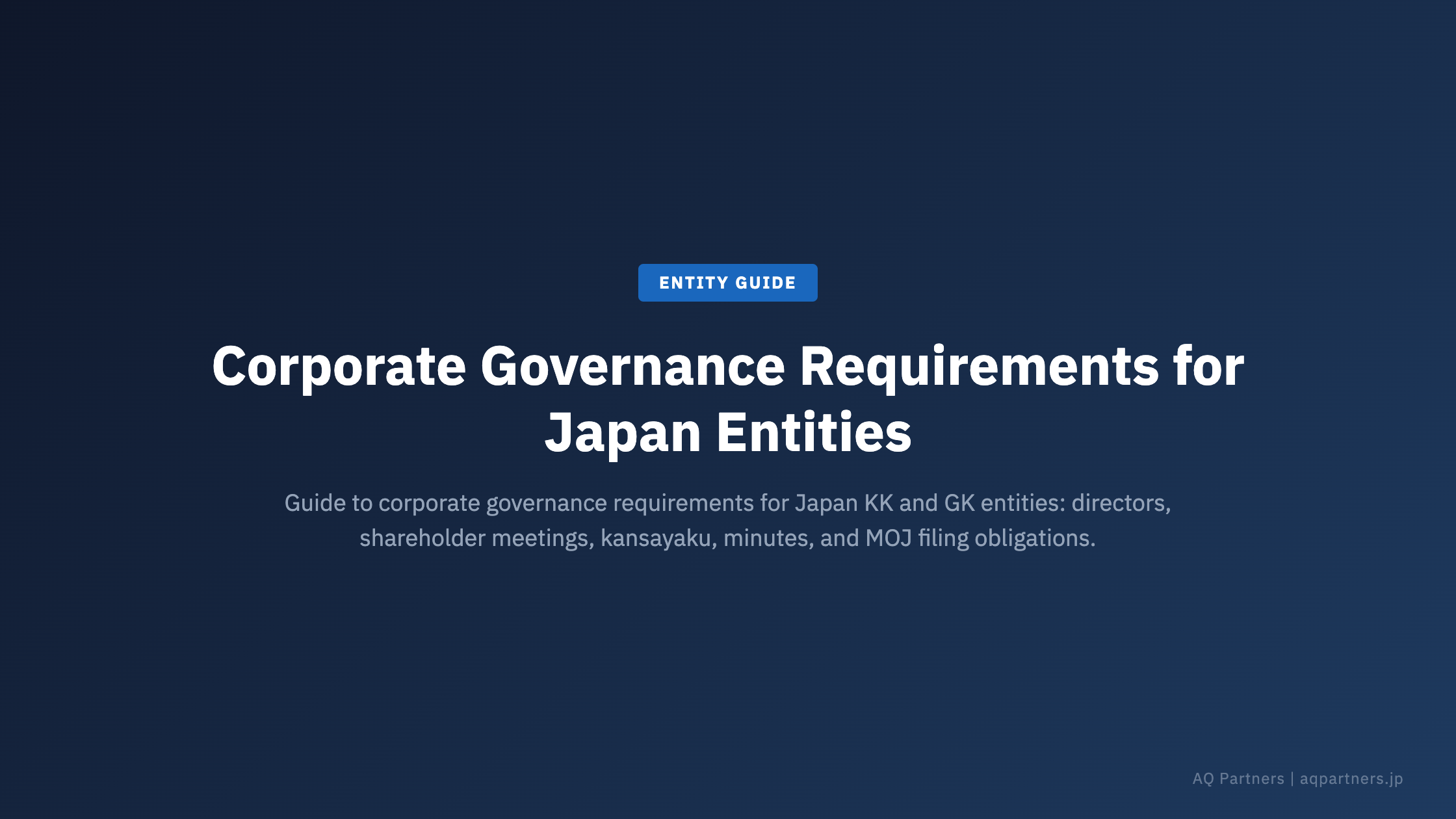1456x819 pixels.
Task: Click the ENTITY GUIDE badge
Action: (727, 283)
